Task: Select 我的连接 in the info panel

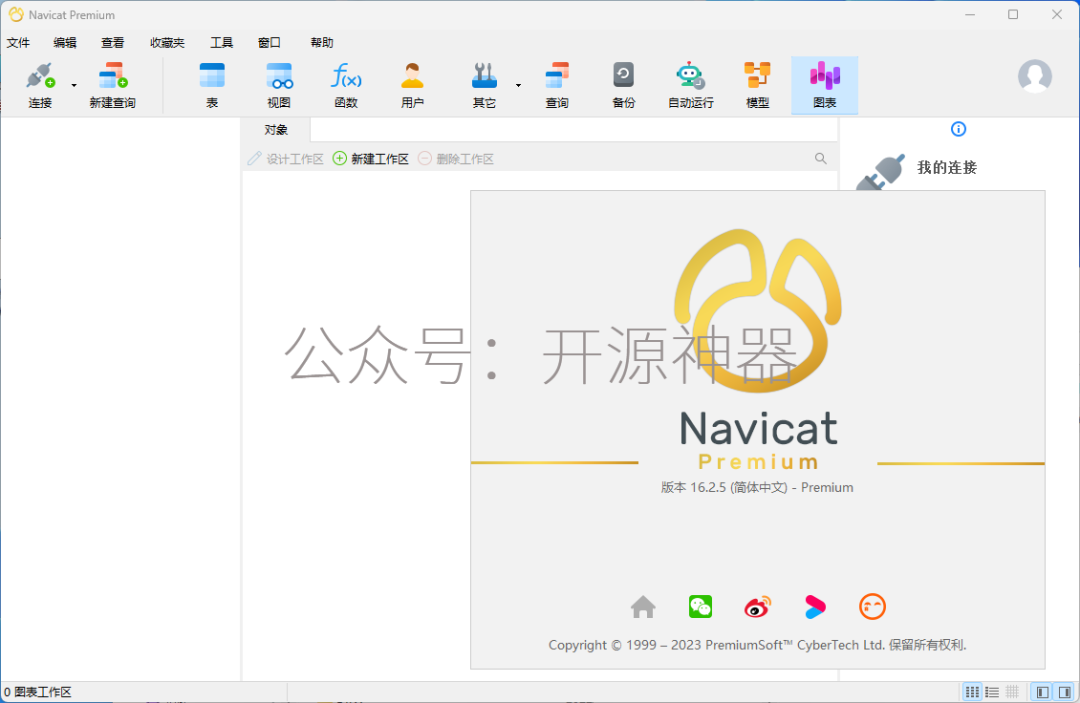Action: point(947,167)
